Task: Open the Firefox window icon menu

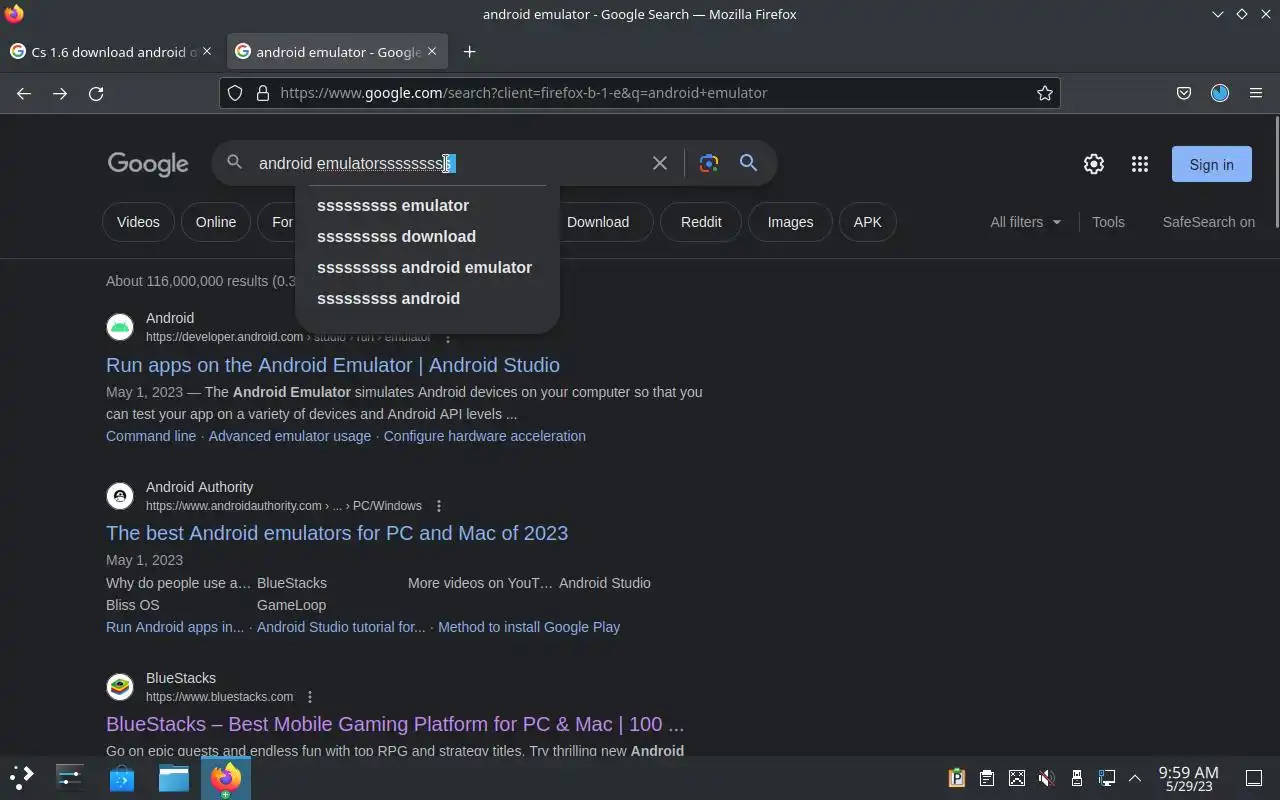Action: (x=14, y=14)
